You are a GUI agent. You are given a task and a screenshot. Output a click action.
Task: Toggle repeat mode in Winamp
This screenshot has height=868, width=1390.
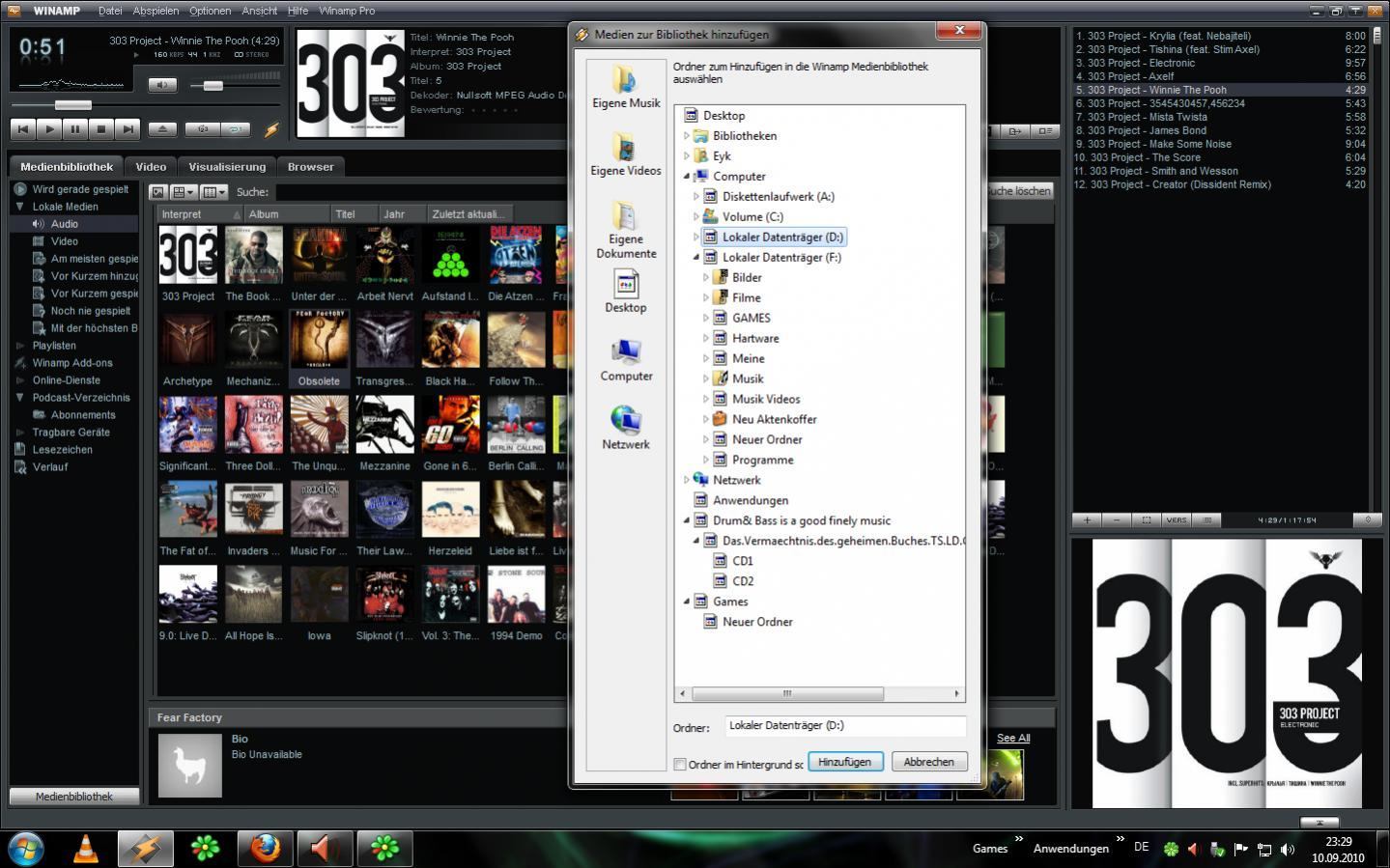pyautogui.click(x=235, y=128)
